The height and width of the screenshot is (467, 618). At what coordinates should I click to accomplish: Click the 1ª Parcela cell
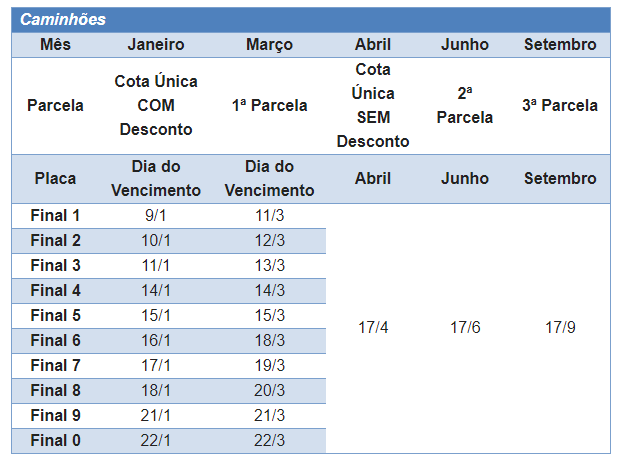point(269,105)
